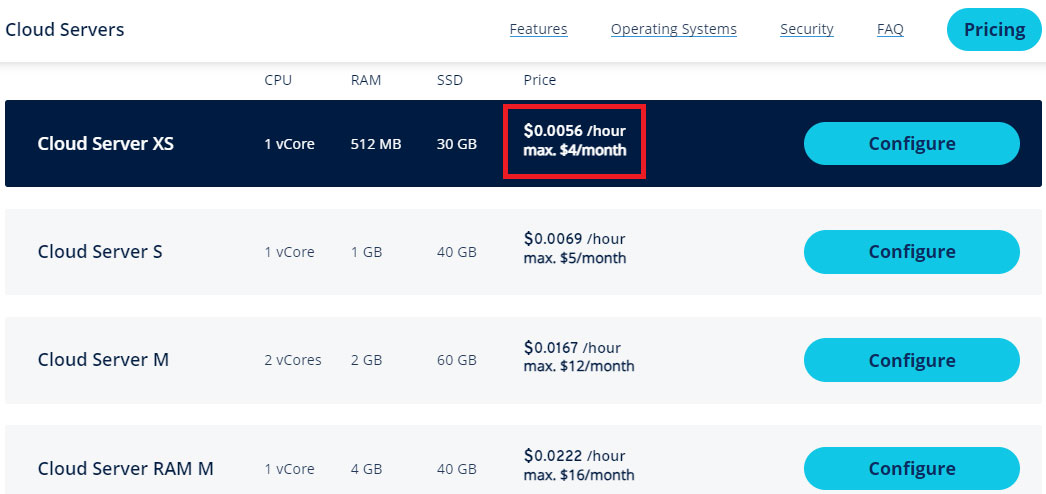
Task: Select the Cloud Server XS name
Action: [105, 143]
